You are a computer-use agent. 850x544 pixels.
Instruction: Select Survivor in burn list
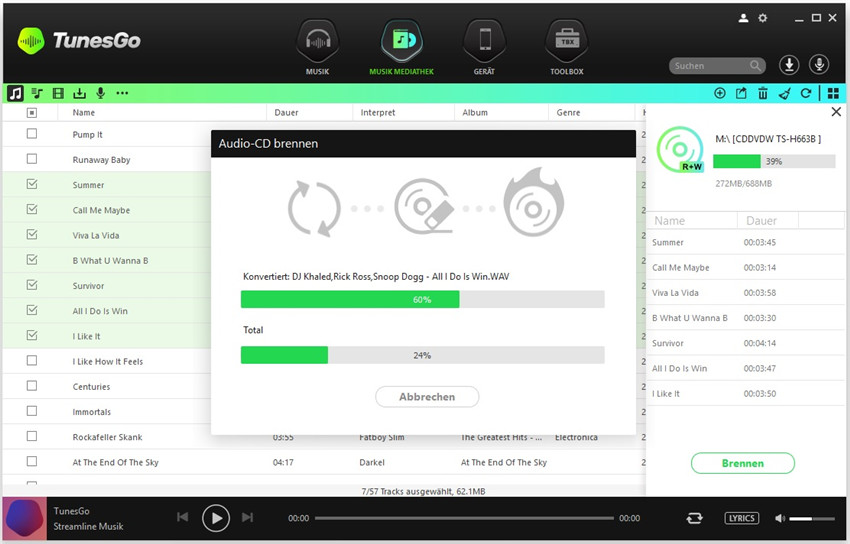pyautogui.click(x=745, y=343)
